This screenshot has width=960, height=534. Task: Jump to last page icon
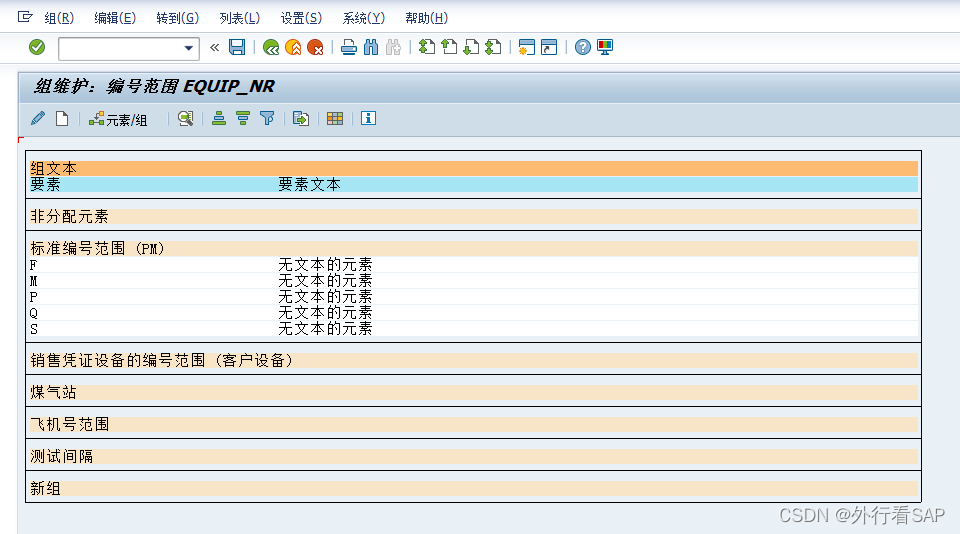493,47
